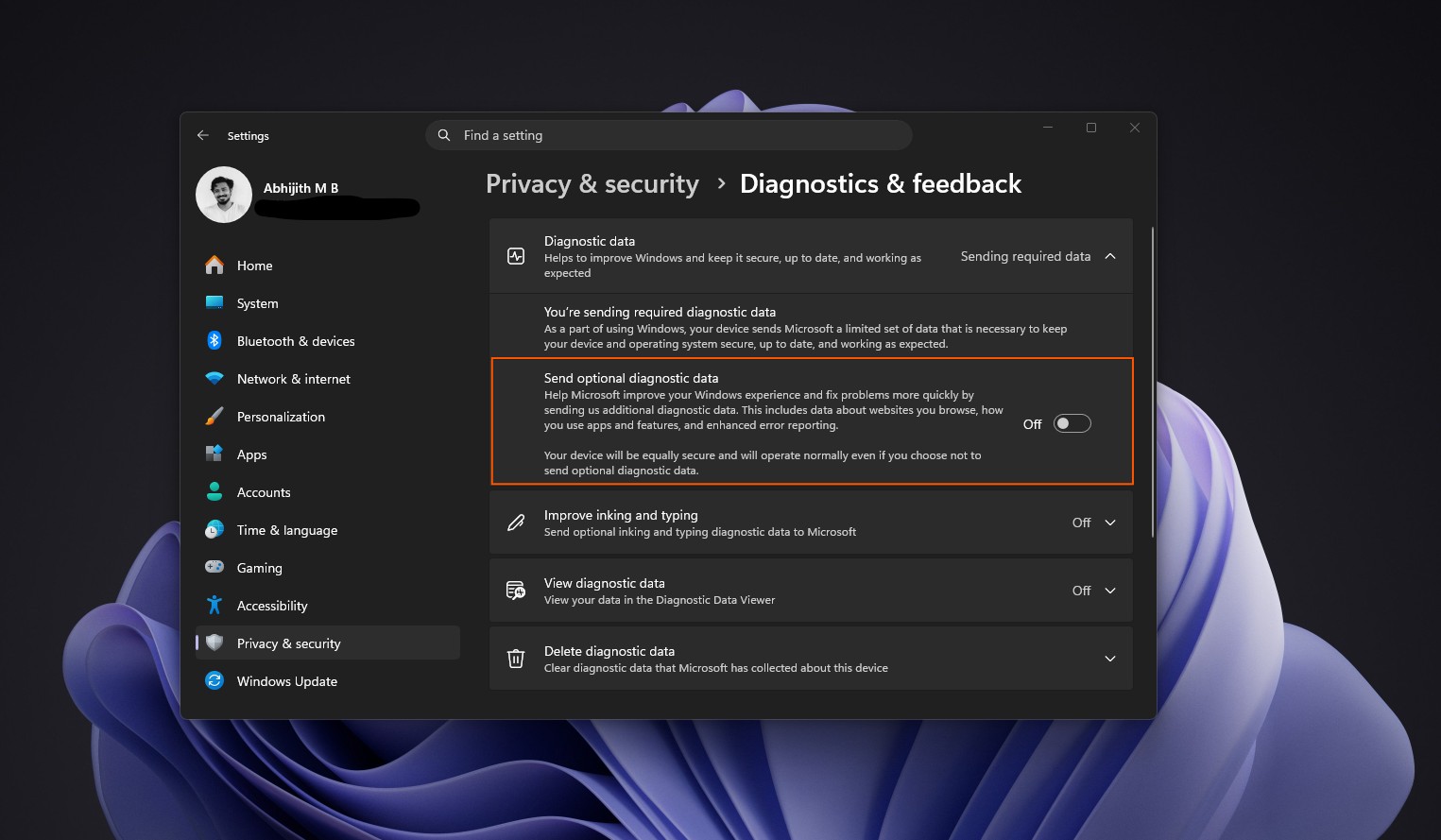Click the Windows Update sync icon
Image resolution: width=1441 pixels, height=840 pixels.
(214, 681)
